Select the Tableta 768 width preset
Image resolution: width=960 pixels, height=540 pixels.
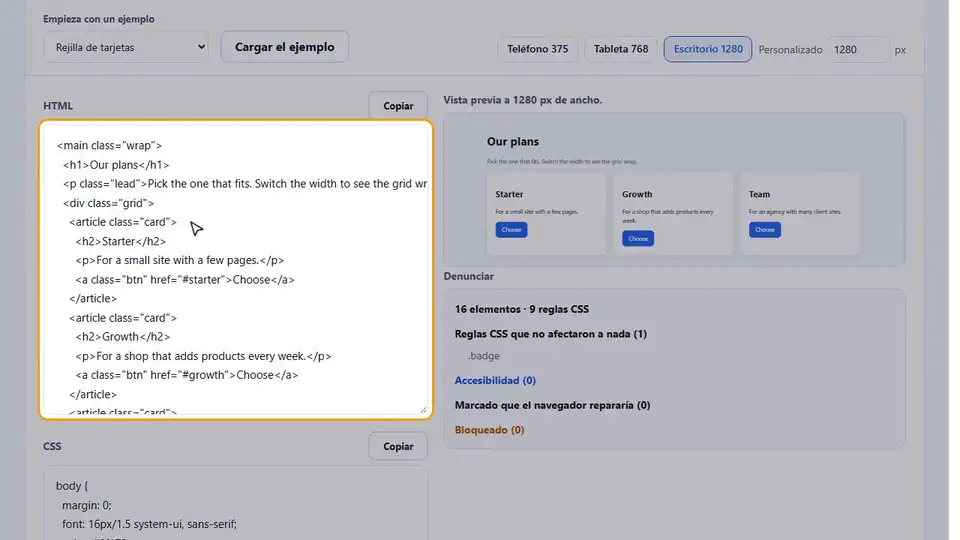(x=621, y=49)
